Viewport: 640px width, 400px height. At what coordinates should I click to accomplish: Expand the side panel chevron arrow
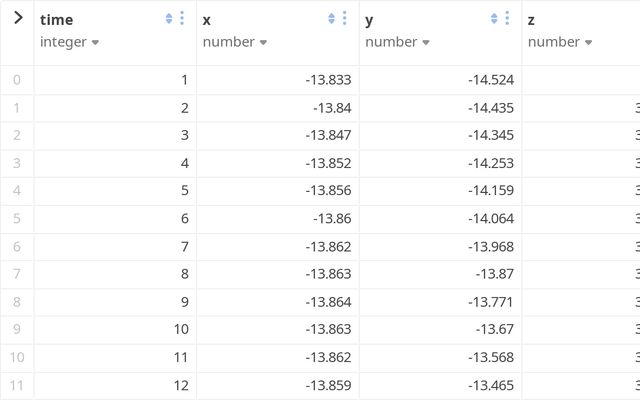pyautogui.click(x=17, y=18)
